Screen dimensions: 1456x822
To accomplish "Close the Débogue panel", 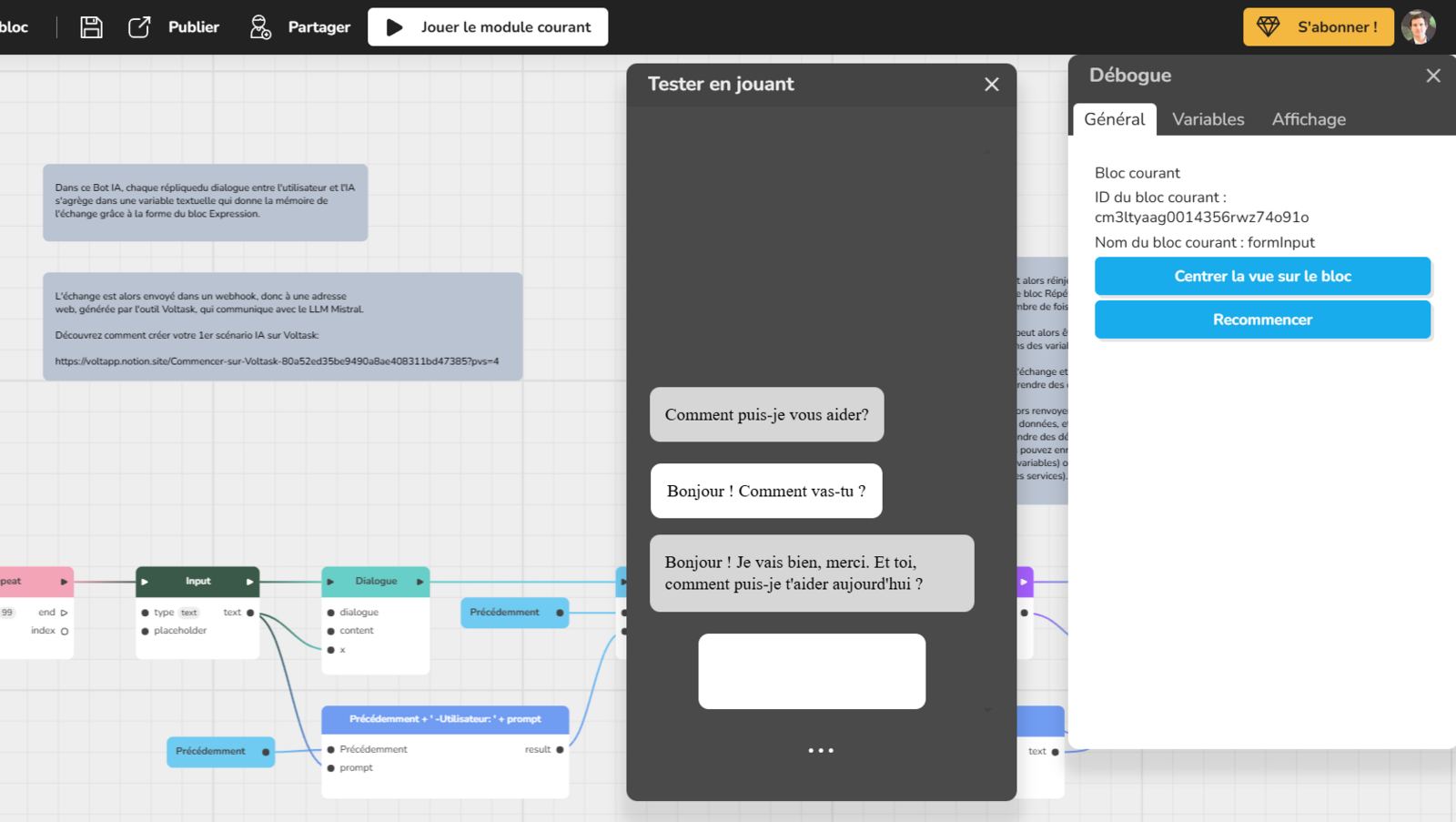I will 1433,76.
